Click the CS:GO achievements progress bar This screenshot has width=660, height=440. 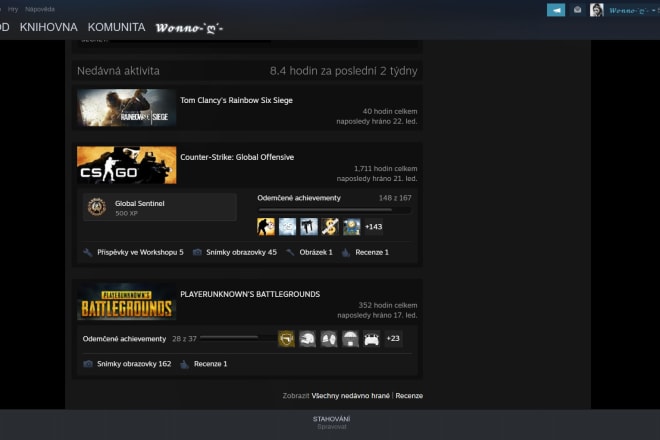click(x=335, y=209)
